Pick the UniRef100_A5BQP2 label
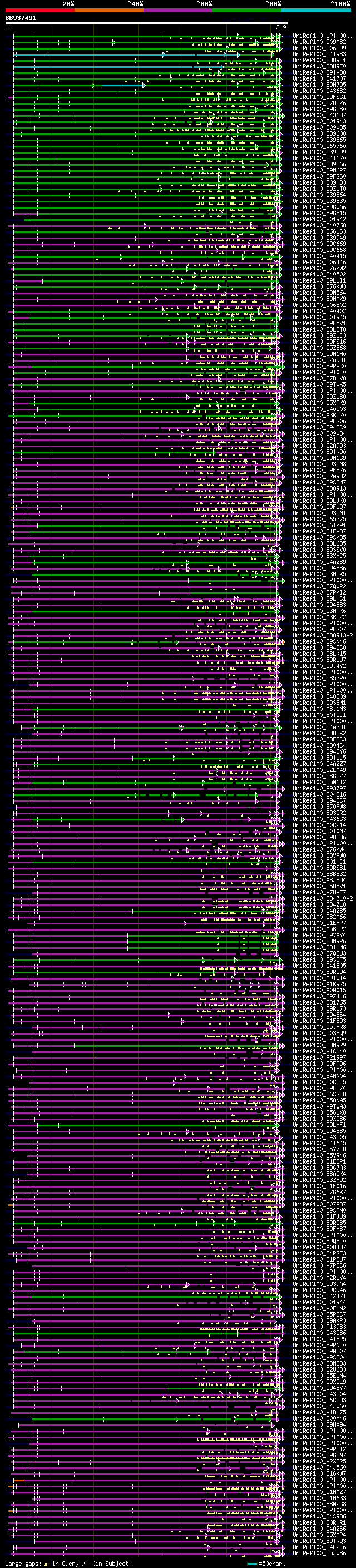Image resolution: width=356 pixels, height=1568 pixels. [x=319, y=929]
